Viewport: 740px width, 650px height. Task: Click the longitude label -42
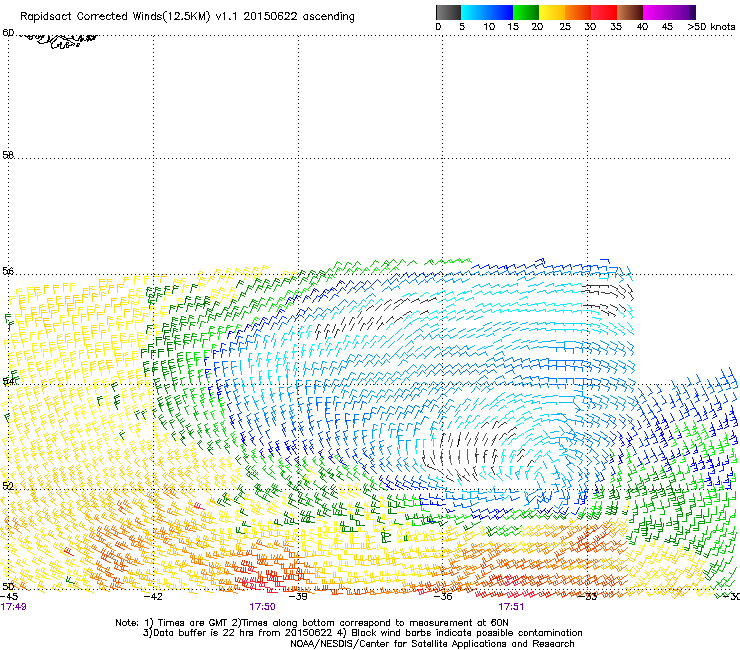(153, 597)
